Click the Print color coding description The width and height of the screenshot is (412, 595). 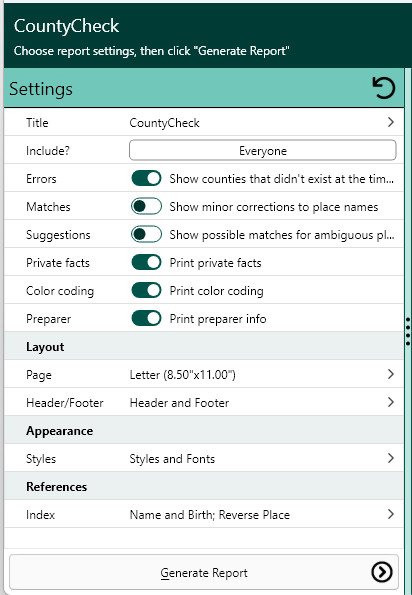(x=216, y=291)
